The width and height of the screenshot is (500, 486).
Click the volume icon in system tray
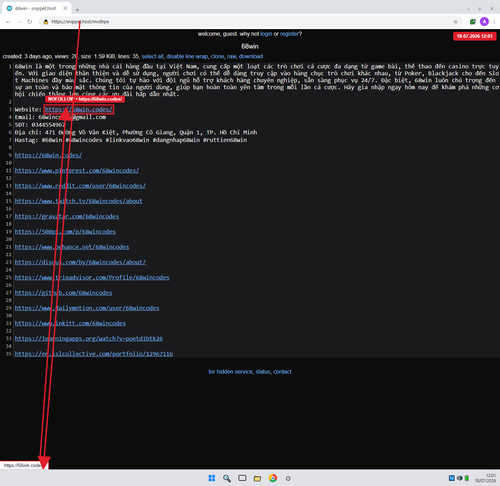(460, 478)
